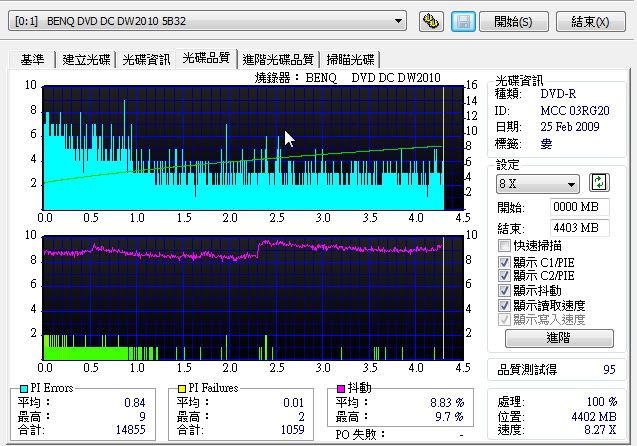Image resolution: width=637 pixels, height=446 pixels.
Task: Click the 結束 4403 MB input field
Action: [x=579, y=228]
